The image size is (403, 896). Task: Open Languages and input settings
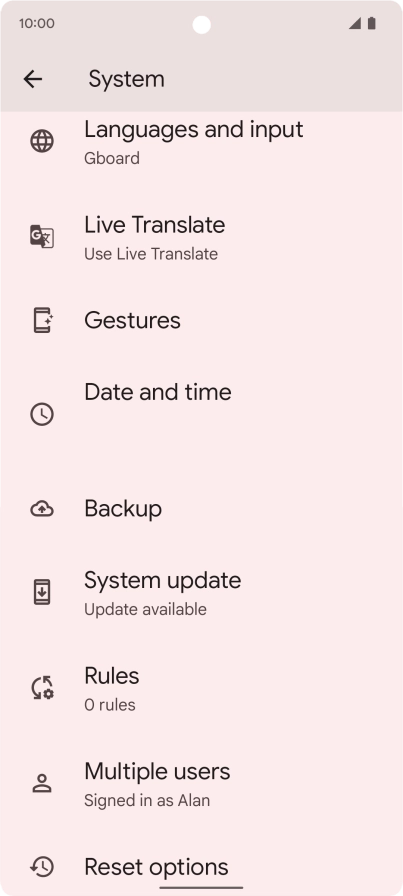click(201, 141)
